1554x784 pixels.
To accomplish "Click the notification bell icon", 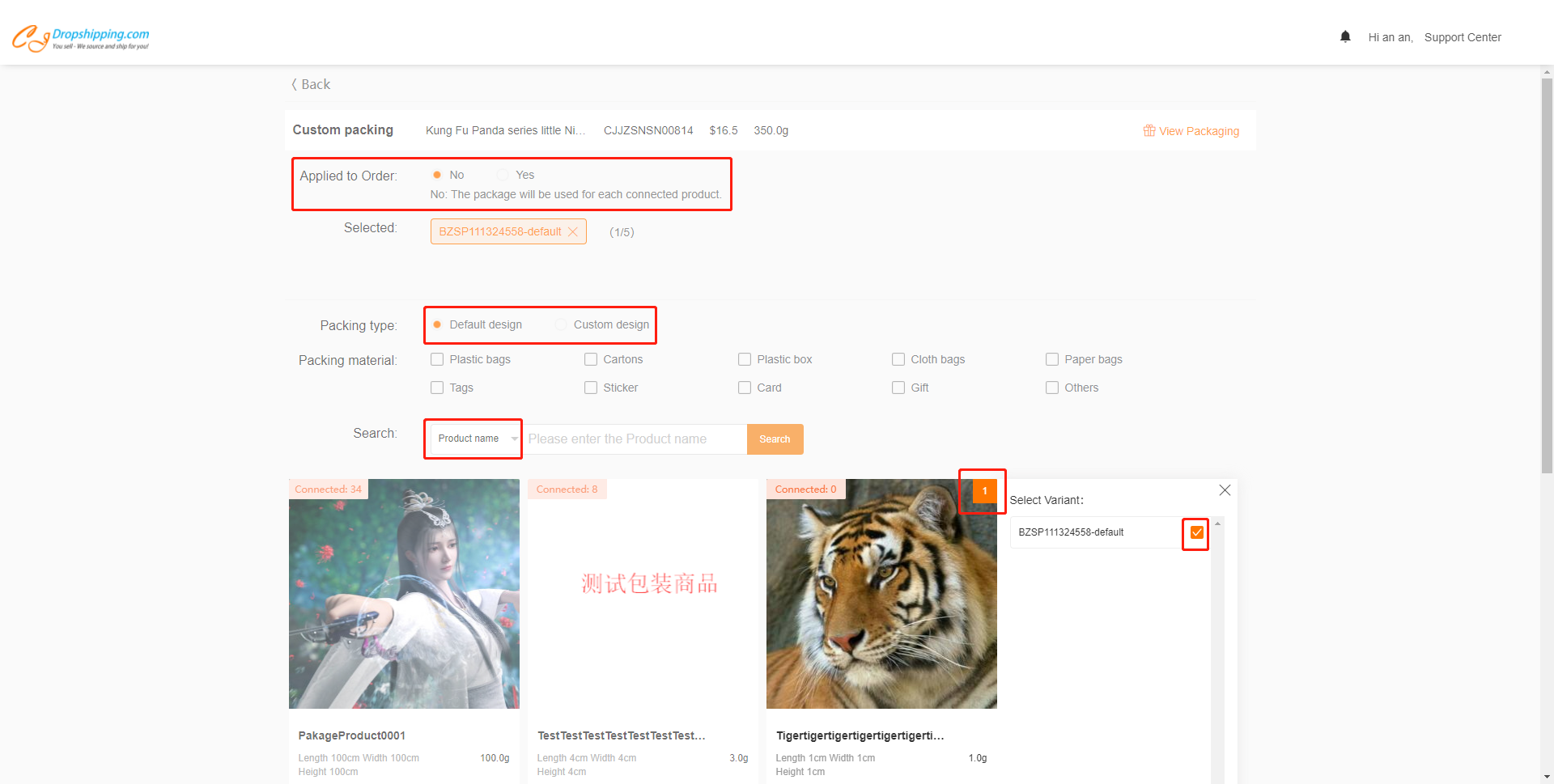I will (x=1345, y=36).
